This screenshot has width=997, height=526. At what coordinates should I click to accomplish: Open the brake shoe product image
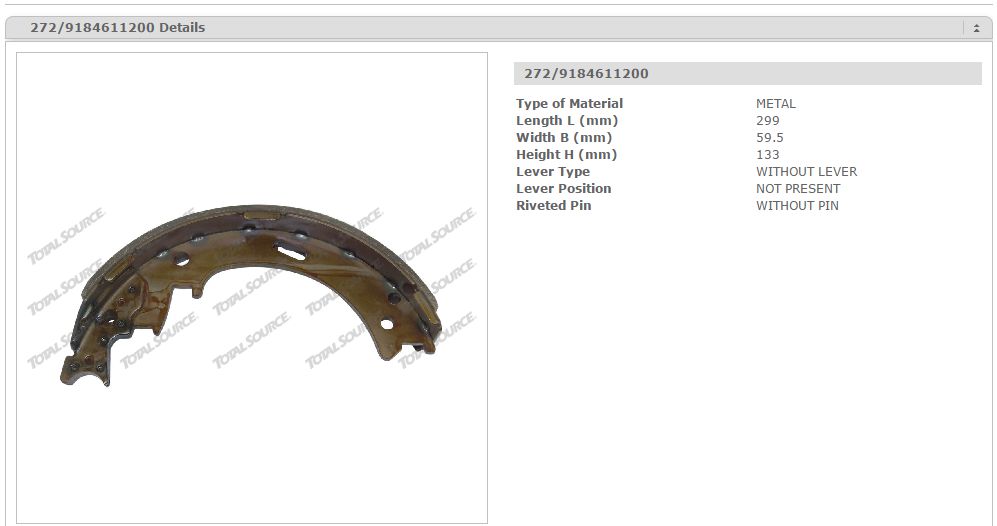pos(252,290)
